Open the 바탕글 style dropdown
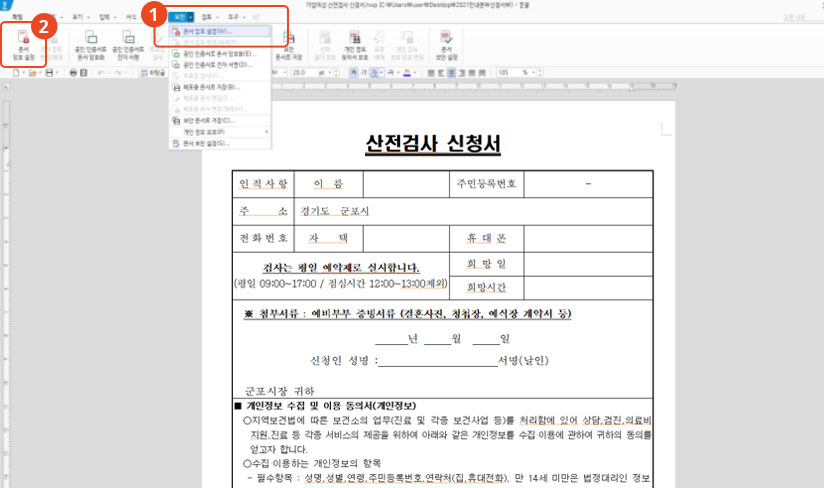This screenshot has height=488, width=824. point(153,72)
